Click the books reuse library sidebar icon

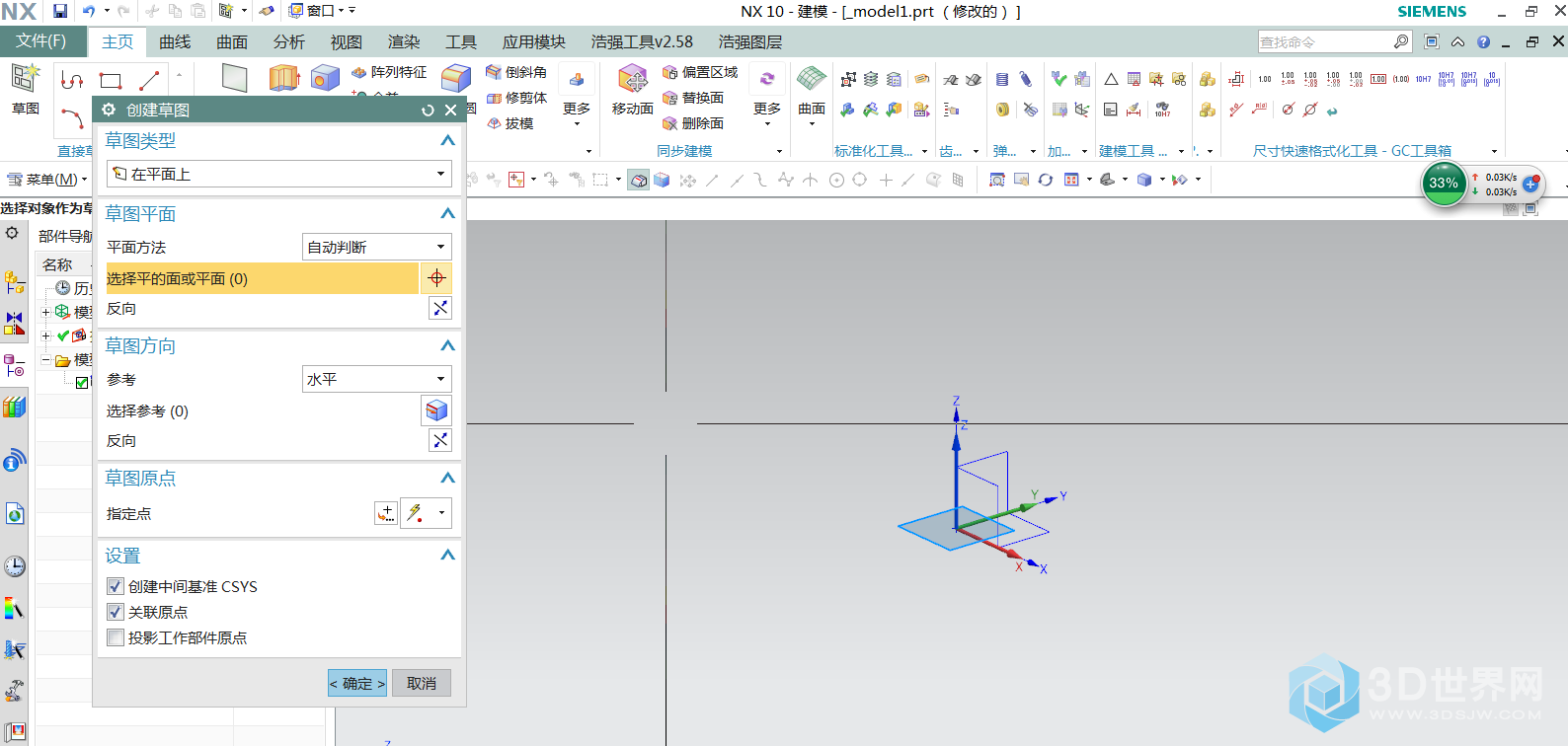pyautogui.click(x=14, y=407)
